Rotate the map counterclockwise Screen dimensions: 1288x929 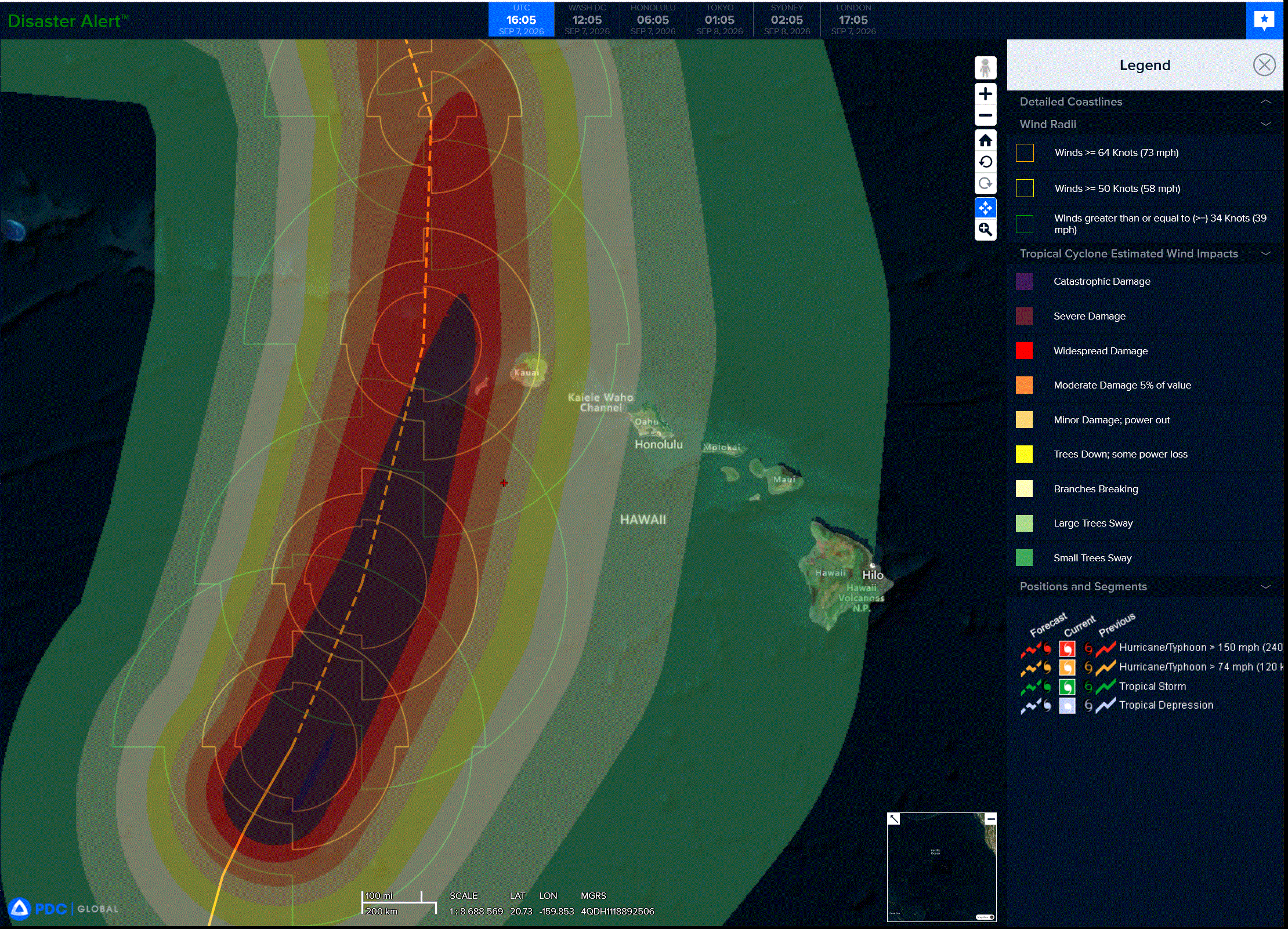[985, 162]
